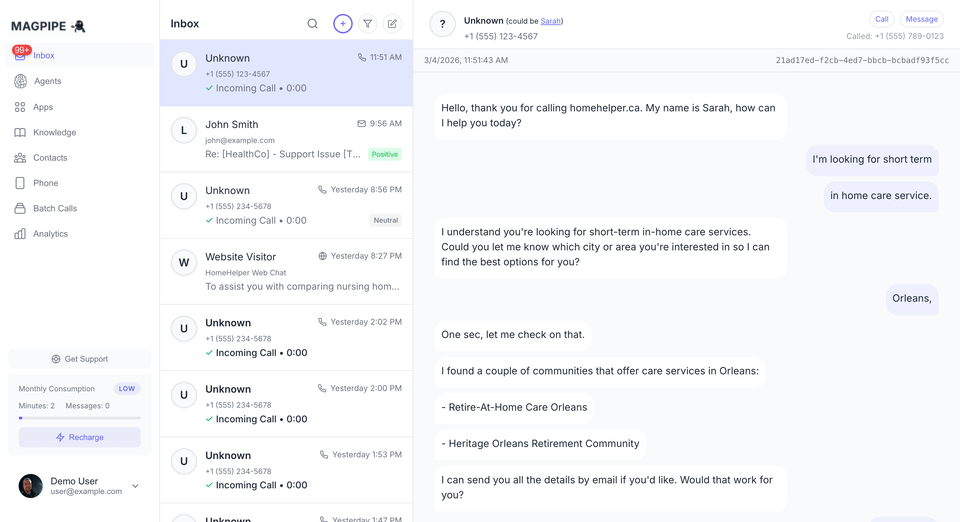The height and width of the screenshot is (522, 960).
Task: Click the Neutral sentiment tag
Action: pyautogui.click(x=386, y=220)
